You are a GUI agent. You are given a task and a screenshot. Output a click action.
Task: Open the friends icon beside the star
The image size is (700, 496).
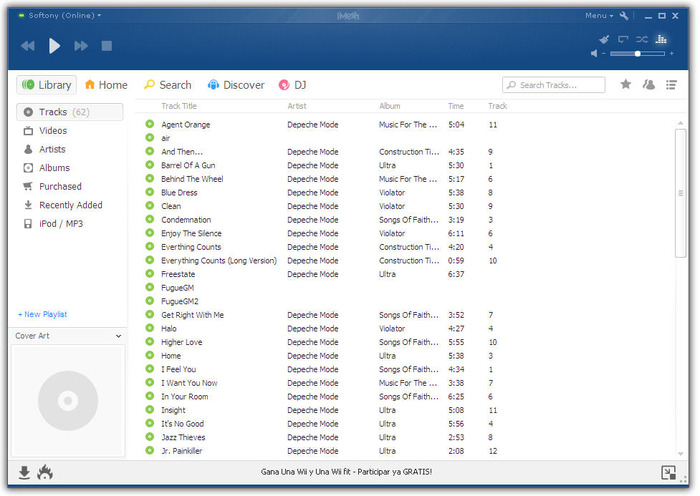tap(649, 85)
